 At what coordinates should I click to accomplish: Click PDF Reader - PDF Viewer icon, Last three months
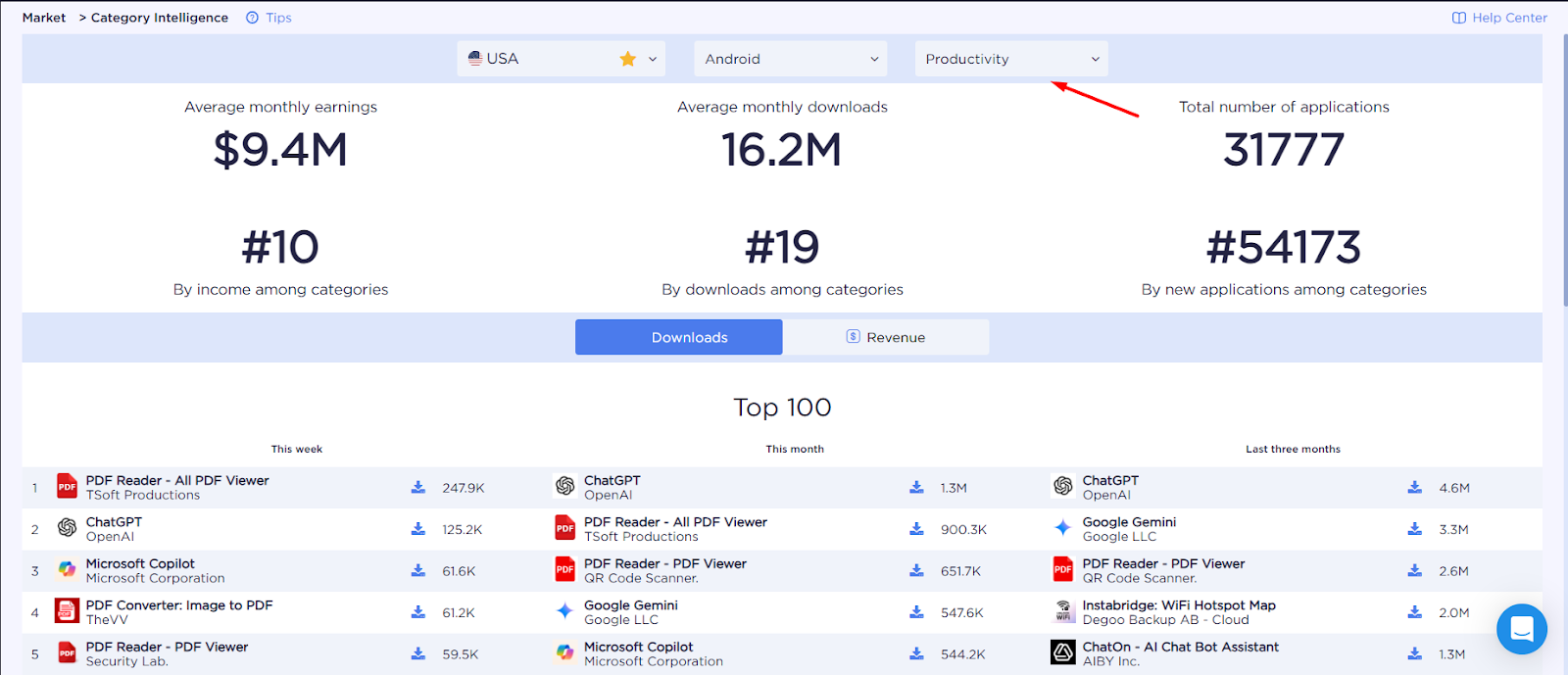[x=1063, y=570]
